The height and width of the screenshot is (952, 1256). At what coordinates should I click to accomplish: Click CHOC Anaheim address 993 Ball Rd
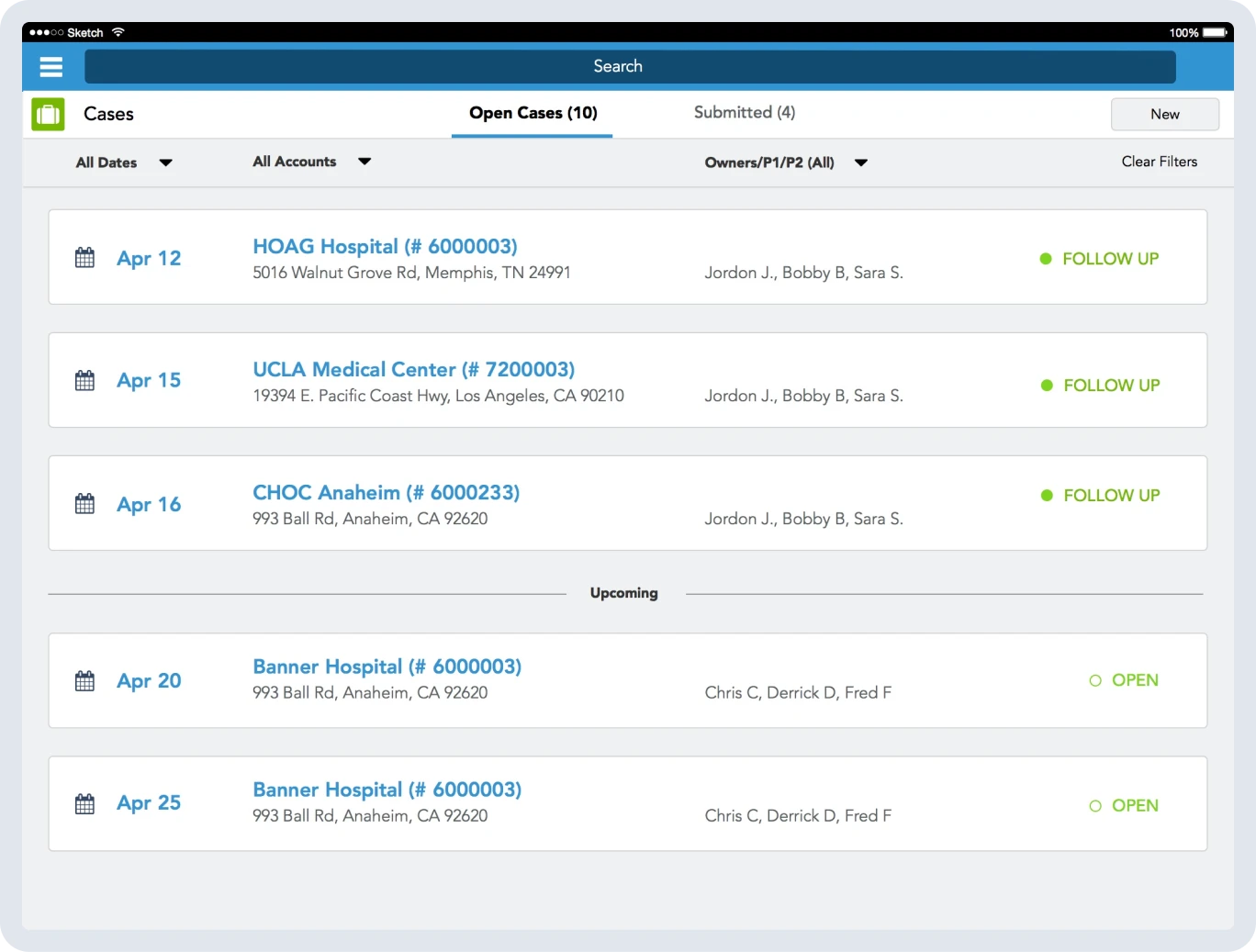pos(370,519)
